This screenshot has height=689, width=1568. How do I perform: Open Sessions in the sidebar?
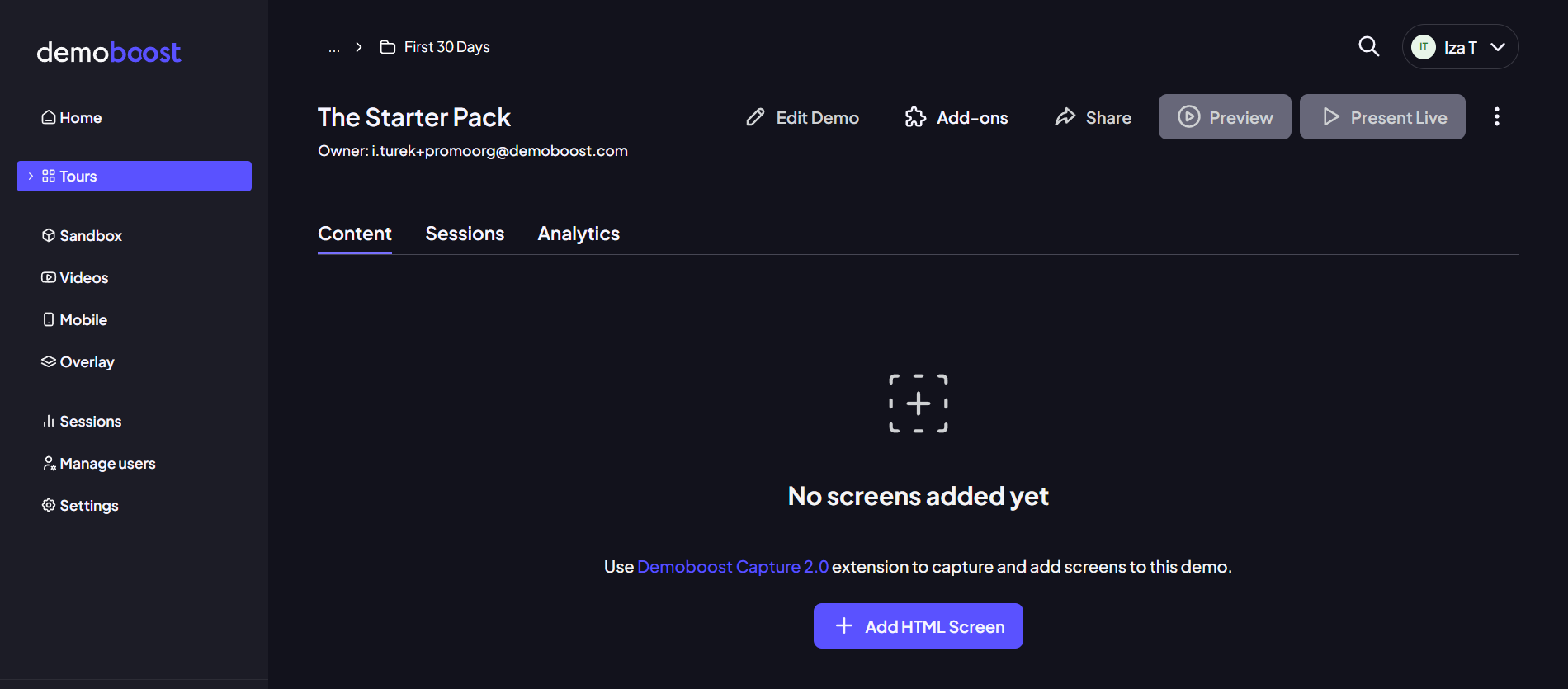pyautogui.click(x=82, y=421)
